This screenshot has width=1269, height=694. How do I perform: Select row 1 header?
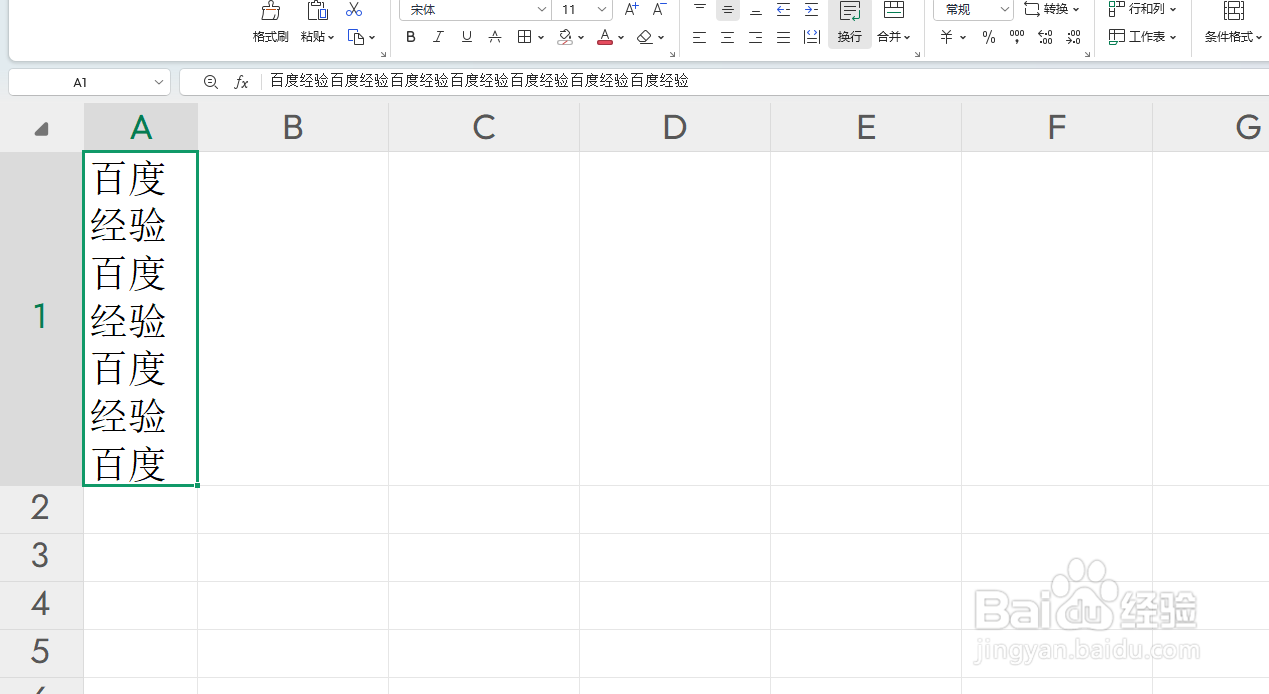click(x=41, y=318)
